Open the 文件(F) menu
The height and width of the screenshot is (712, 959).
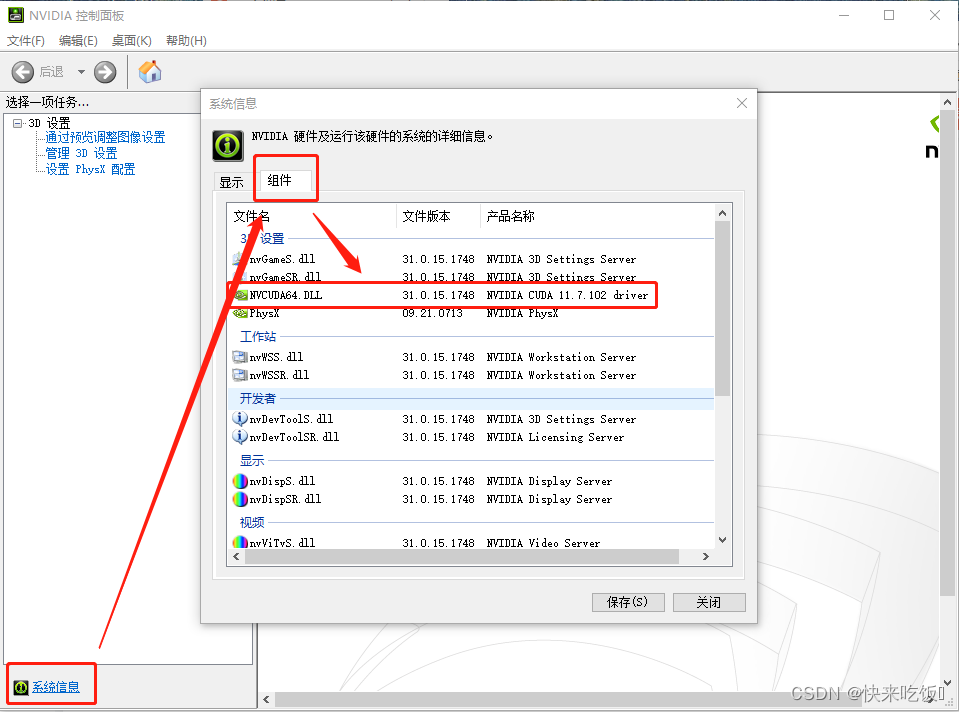25,41
